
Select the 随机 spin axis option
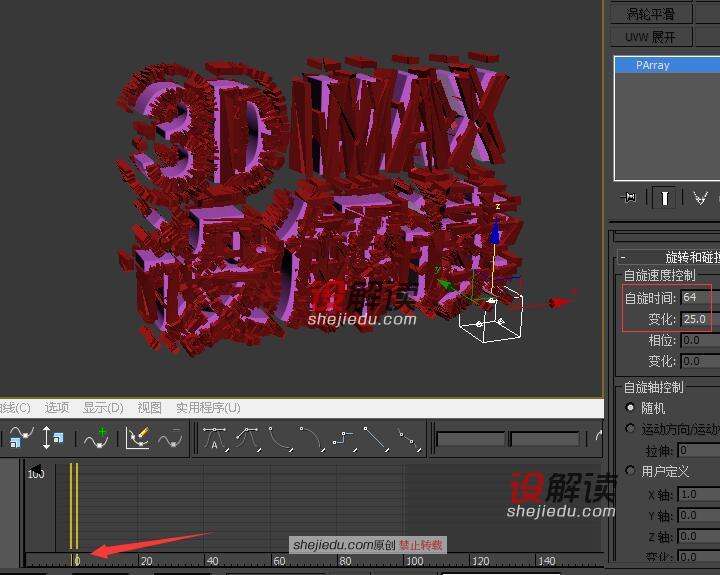coord(630,407)
